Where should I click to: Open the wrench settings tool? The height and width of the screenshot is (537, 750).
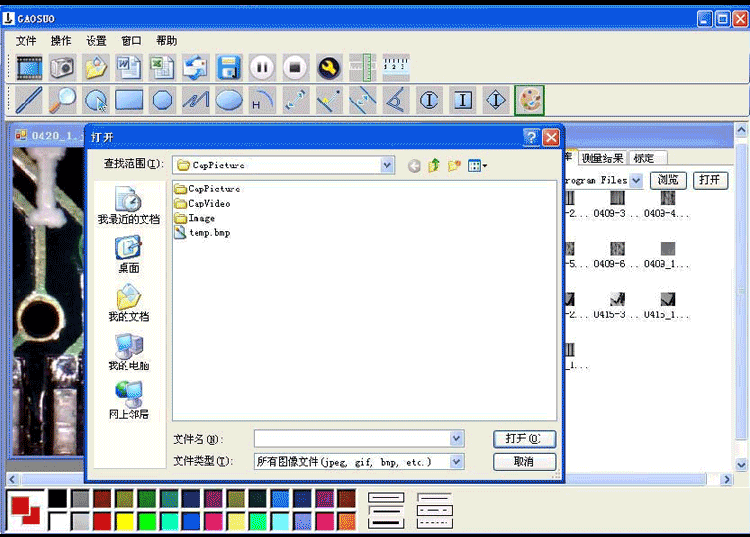[329, 67]
